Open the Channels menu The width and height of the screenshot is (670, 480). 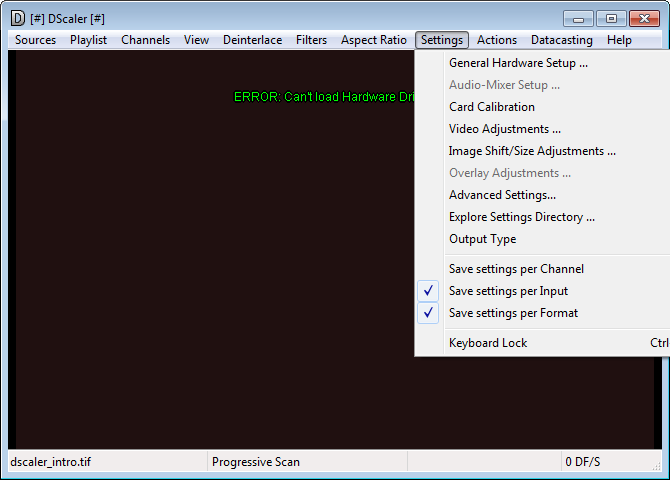coord(146,40)
